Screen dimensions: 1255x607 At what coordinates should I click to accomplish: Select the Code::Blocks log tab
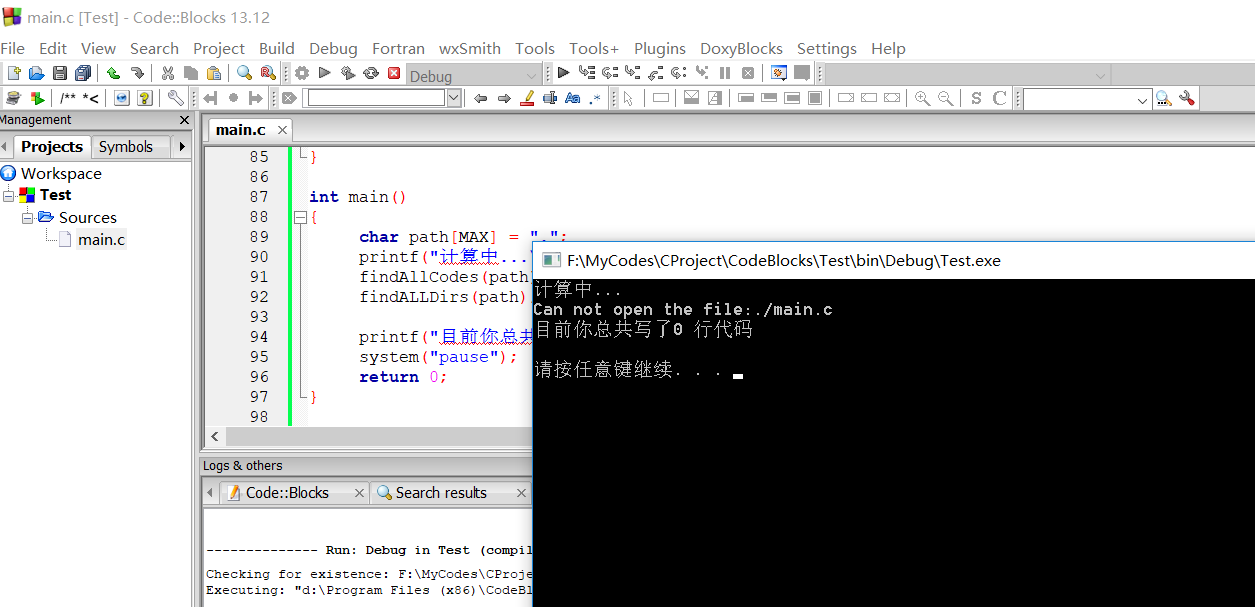point(287,492)
